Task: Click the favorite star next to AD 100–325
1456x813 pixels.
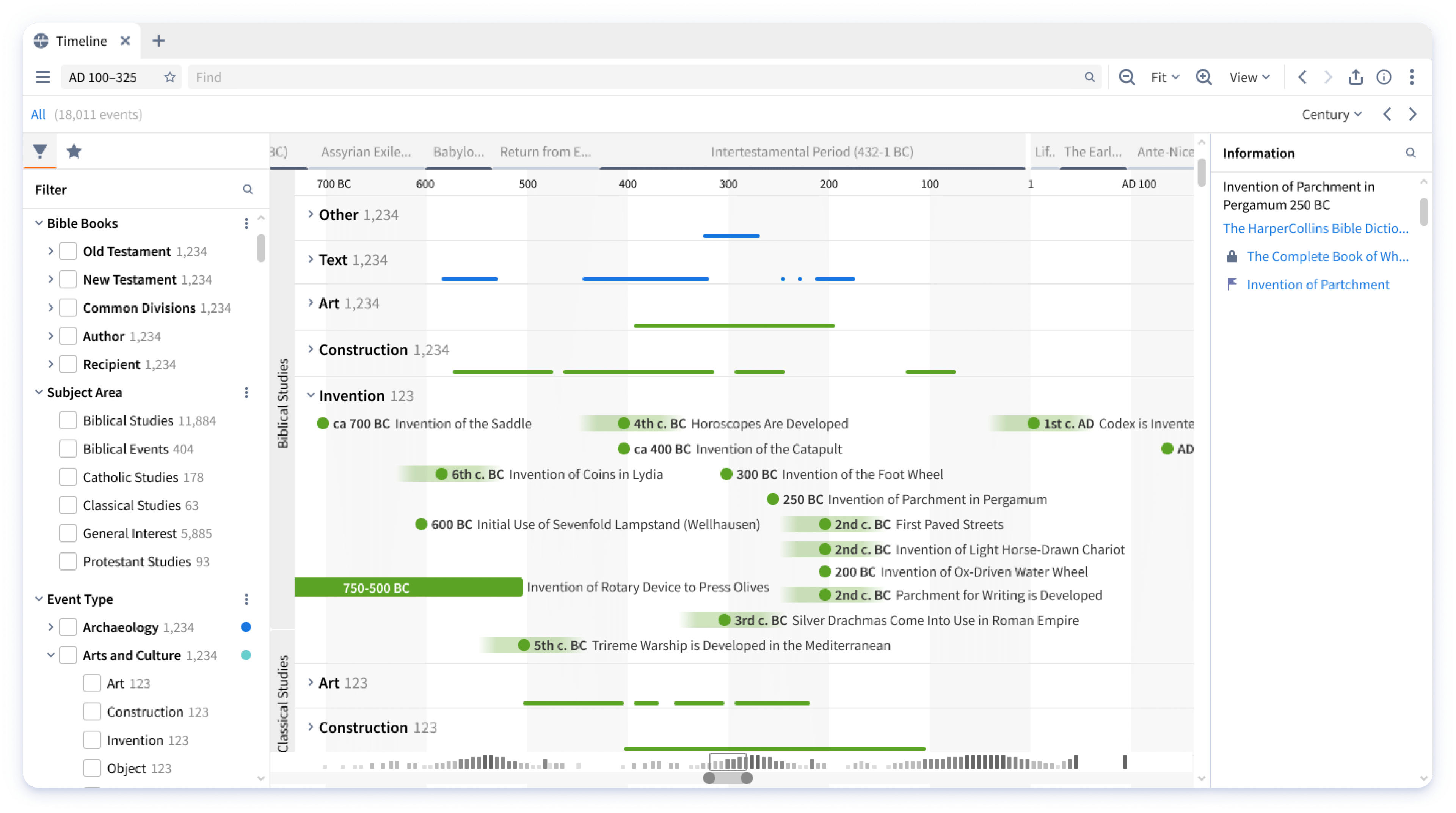Action: (169, 77)
